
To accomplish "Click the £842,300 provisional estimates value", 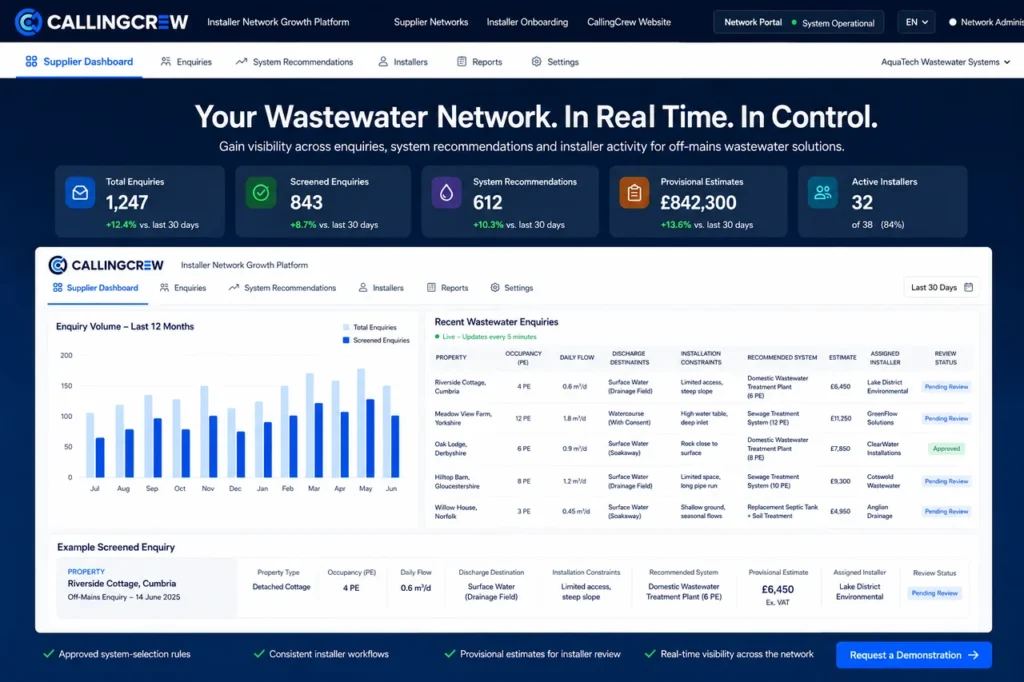I will [698, 203].
